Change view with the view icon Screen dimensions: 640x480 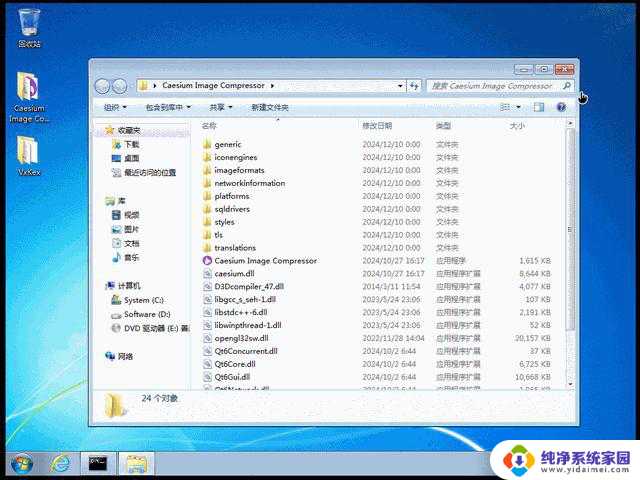pyautogui.click(x=505, y=107)
